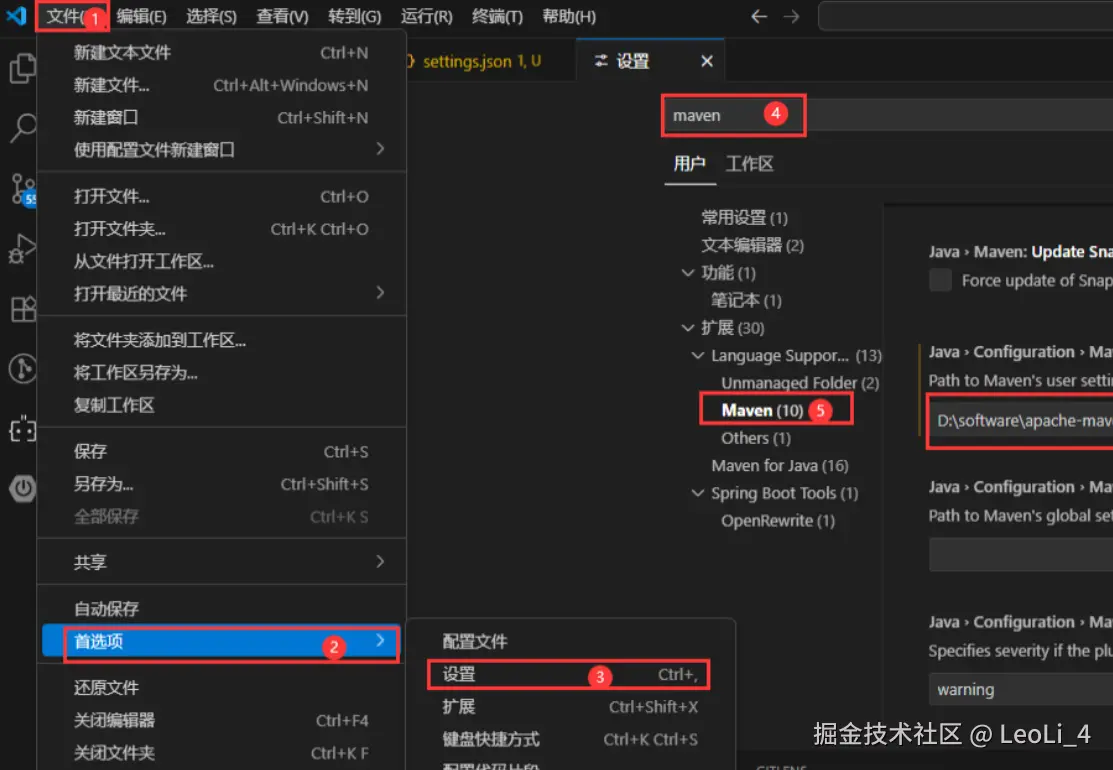This screenshot has width=1113, height=770.
Task: Open the 首选项 submenu
Action: [221, 642]
